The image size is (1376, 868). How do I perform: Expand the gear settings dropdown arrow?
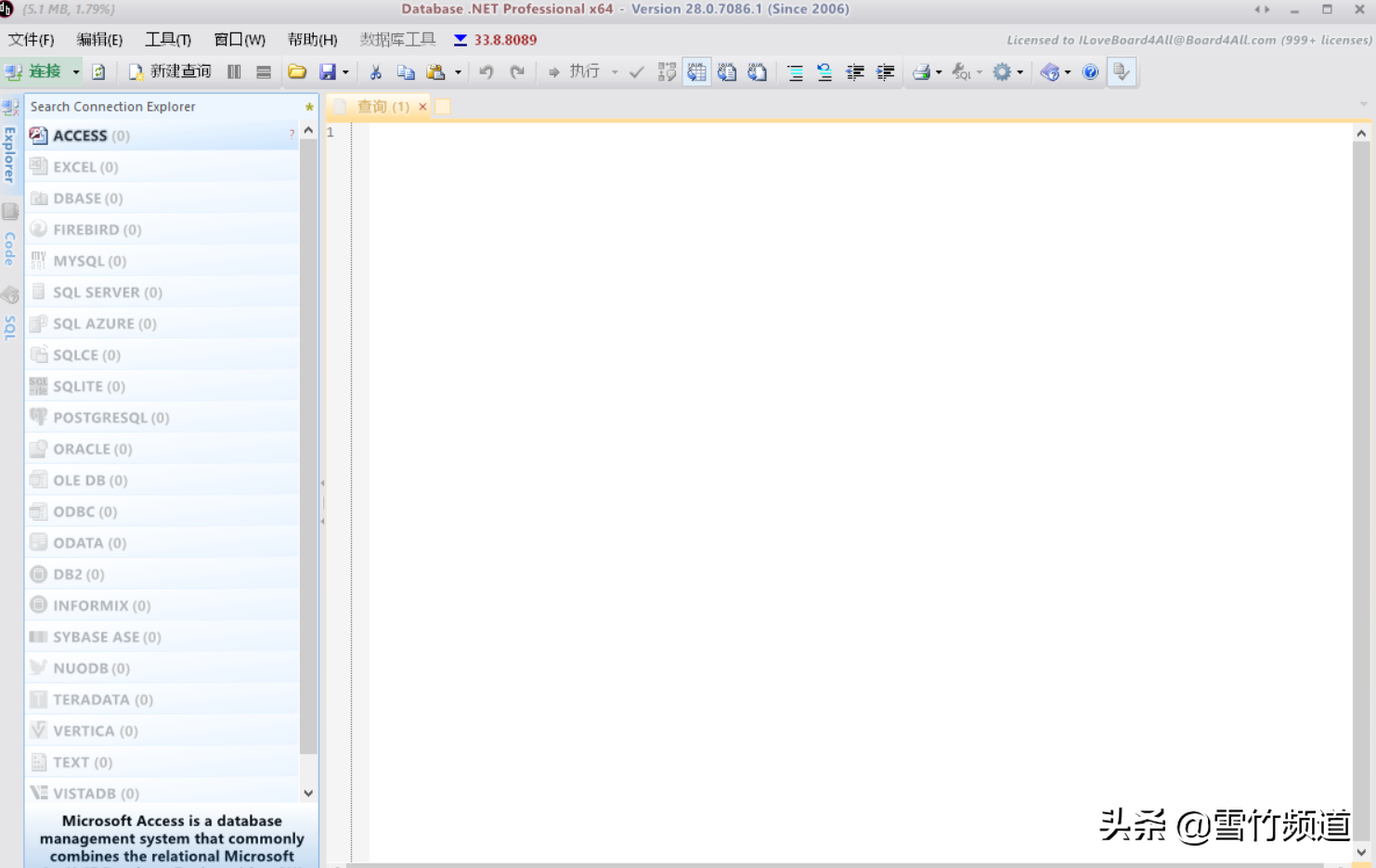[1019, 72]
